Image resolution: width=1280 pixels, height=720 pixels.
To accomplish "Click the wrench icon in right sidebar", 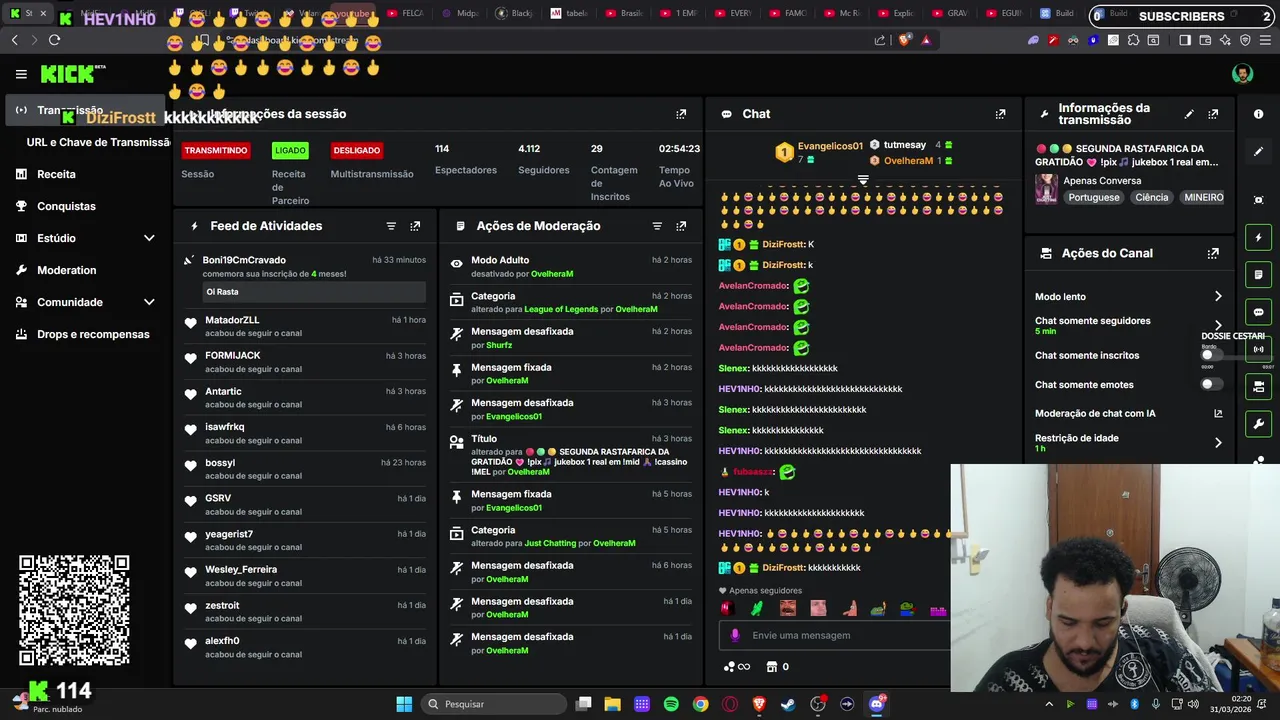I will (x=1259, y=423).
